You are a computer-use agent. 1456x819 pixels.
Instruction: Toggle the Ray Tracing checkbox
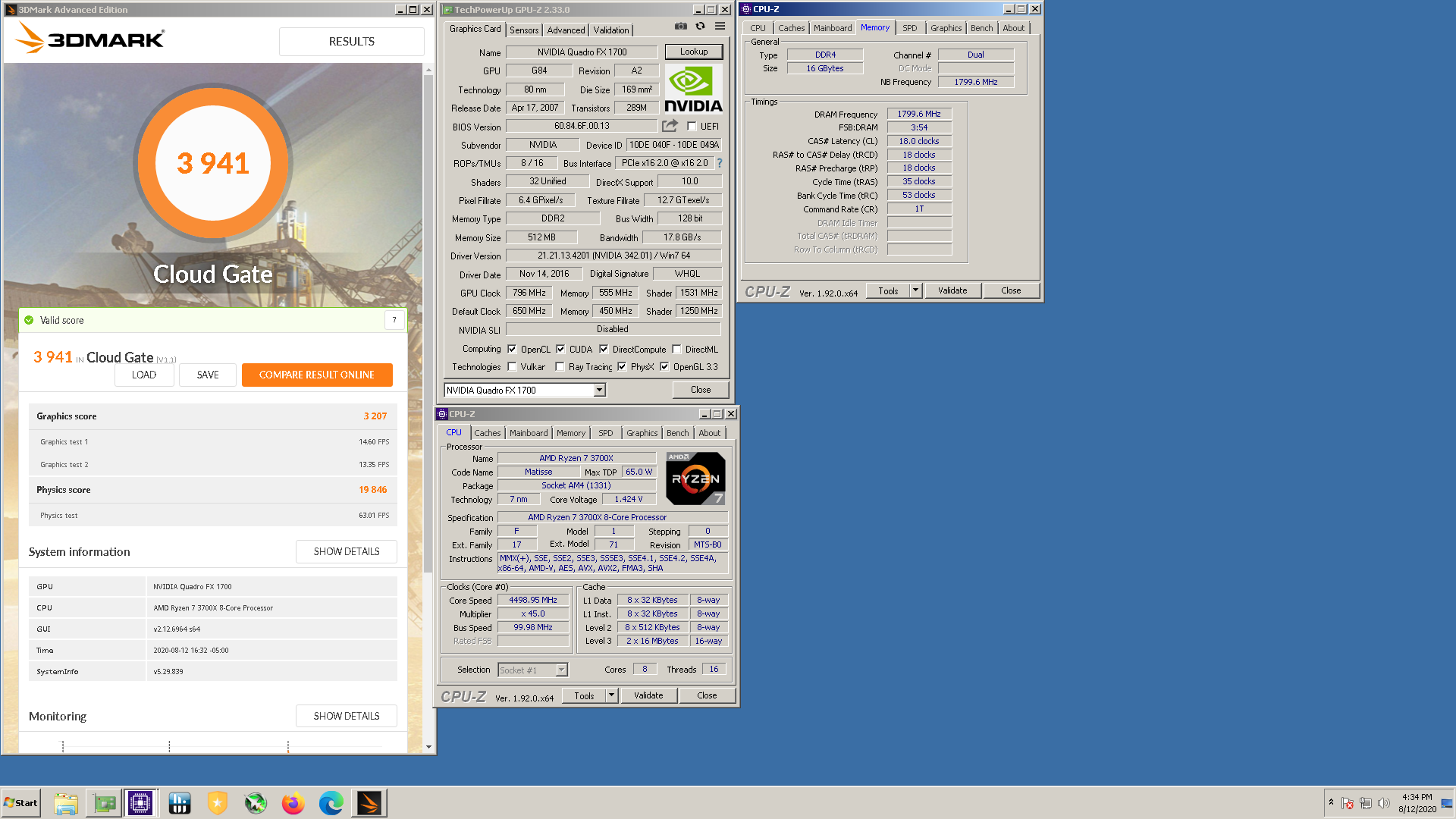pyautogui.click(x=560, y=367)
